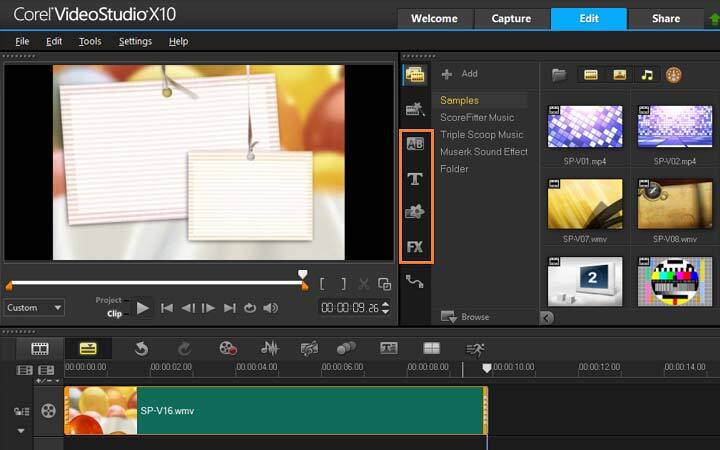The width and height of the screenshot is (720, 450).
Task: Play the preview
Action: pyautogui.click(x=143, y=308)
